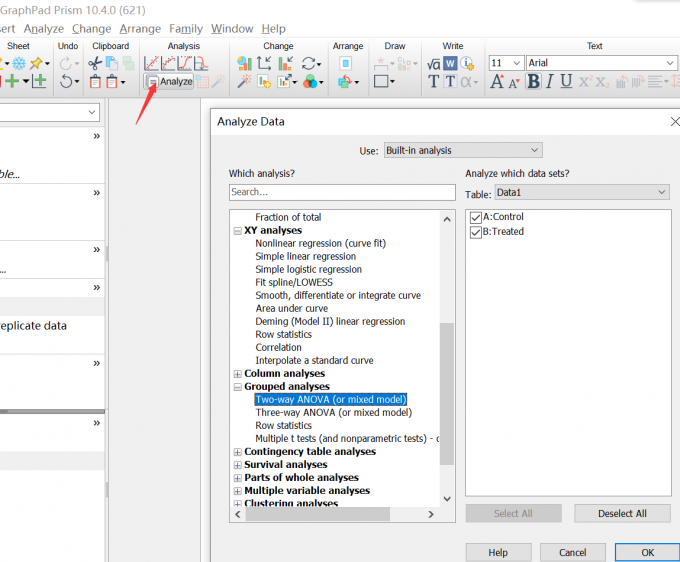
Task: Uncheck the B:Treated data set
Action: (476, 231)
